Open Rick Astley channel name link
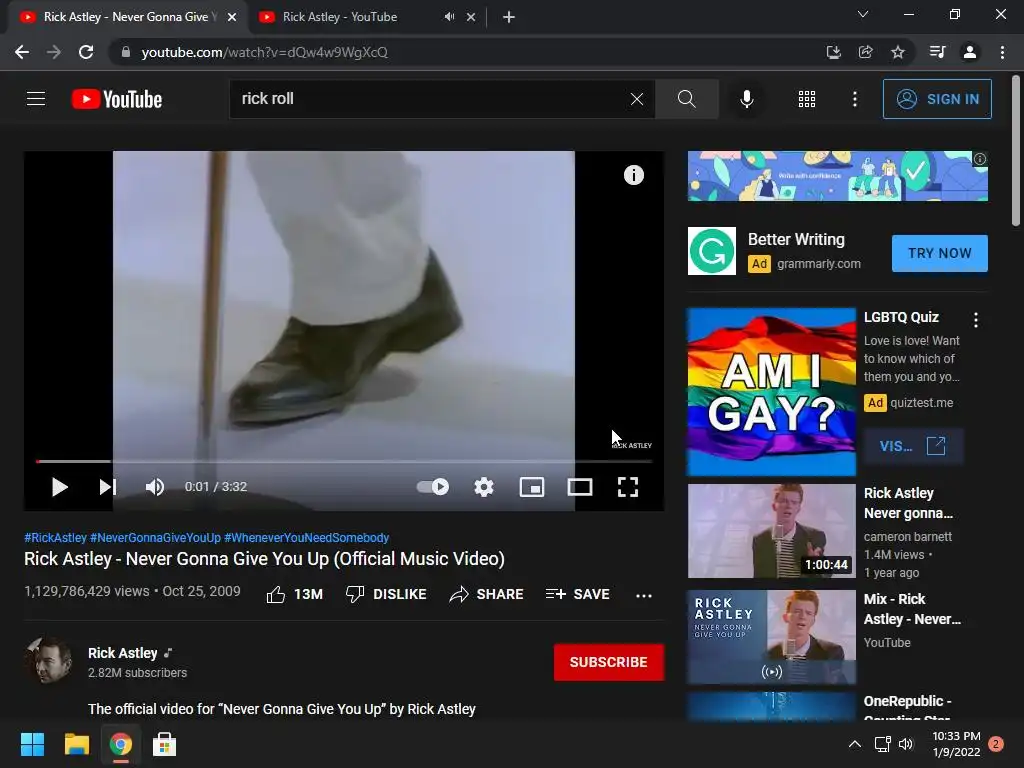The image size is (1024, 768). (123, 653)
